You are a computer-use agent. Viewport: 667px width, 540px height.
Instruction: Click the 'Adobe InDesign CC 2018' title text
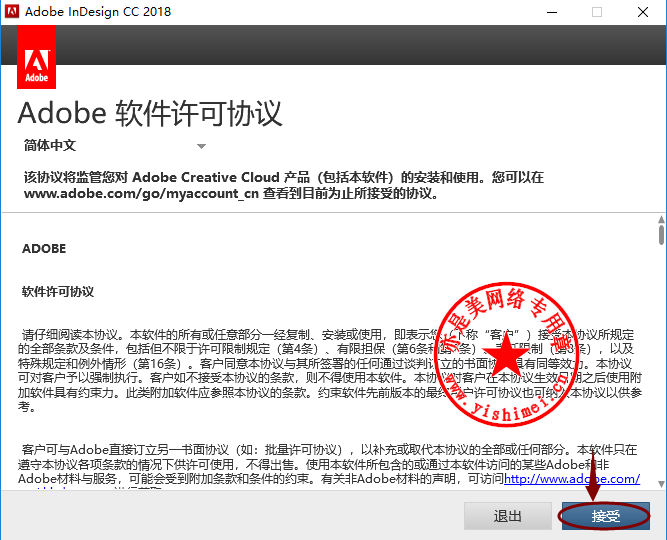coord(98,11)
